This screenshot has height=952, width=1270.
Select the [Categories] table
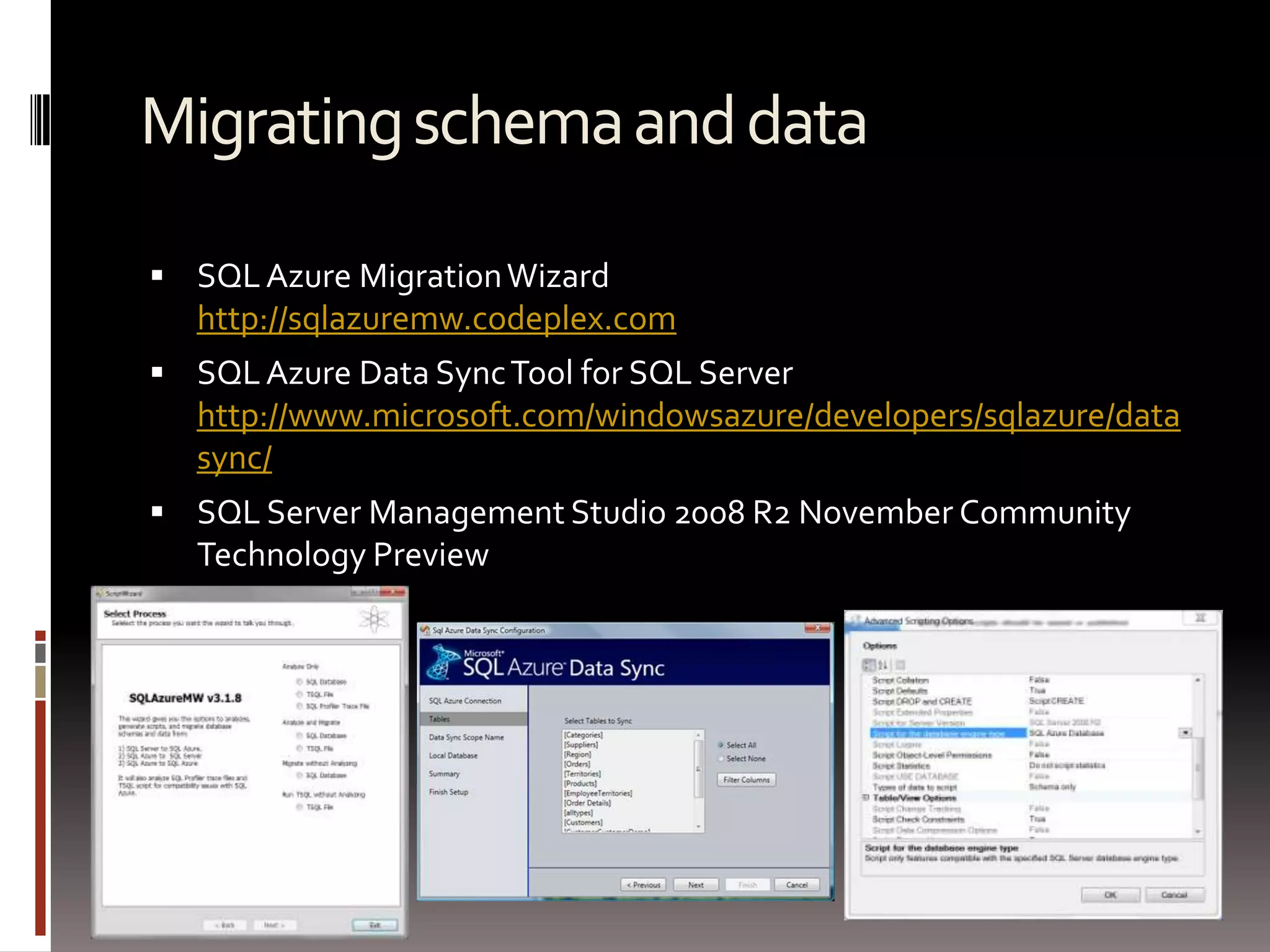583,735
